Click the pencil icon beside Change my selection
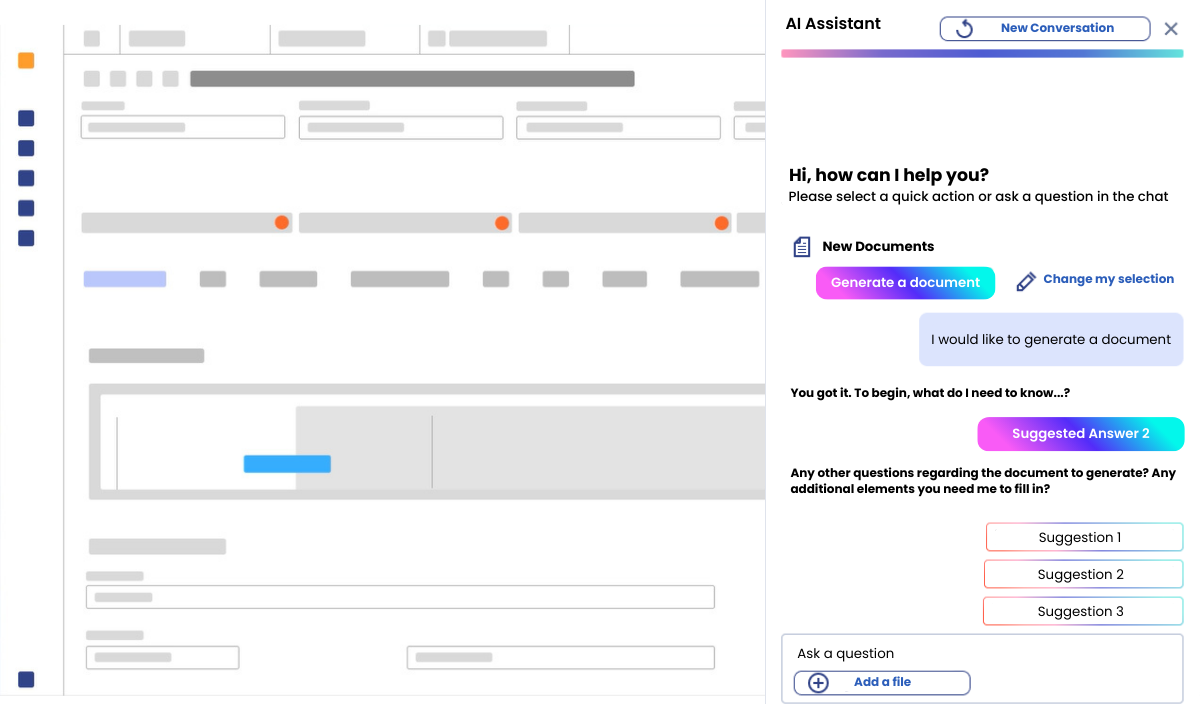1200x704 pixels. point(1025,282)
